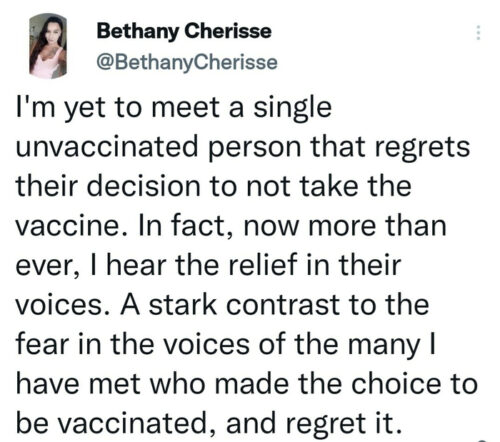Viewport: 500px width, 442px height.
Task: Click the Bethany Cherisse display name
Action: coord(184,31)
